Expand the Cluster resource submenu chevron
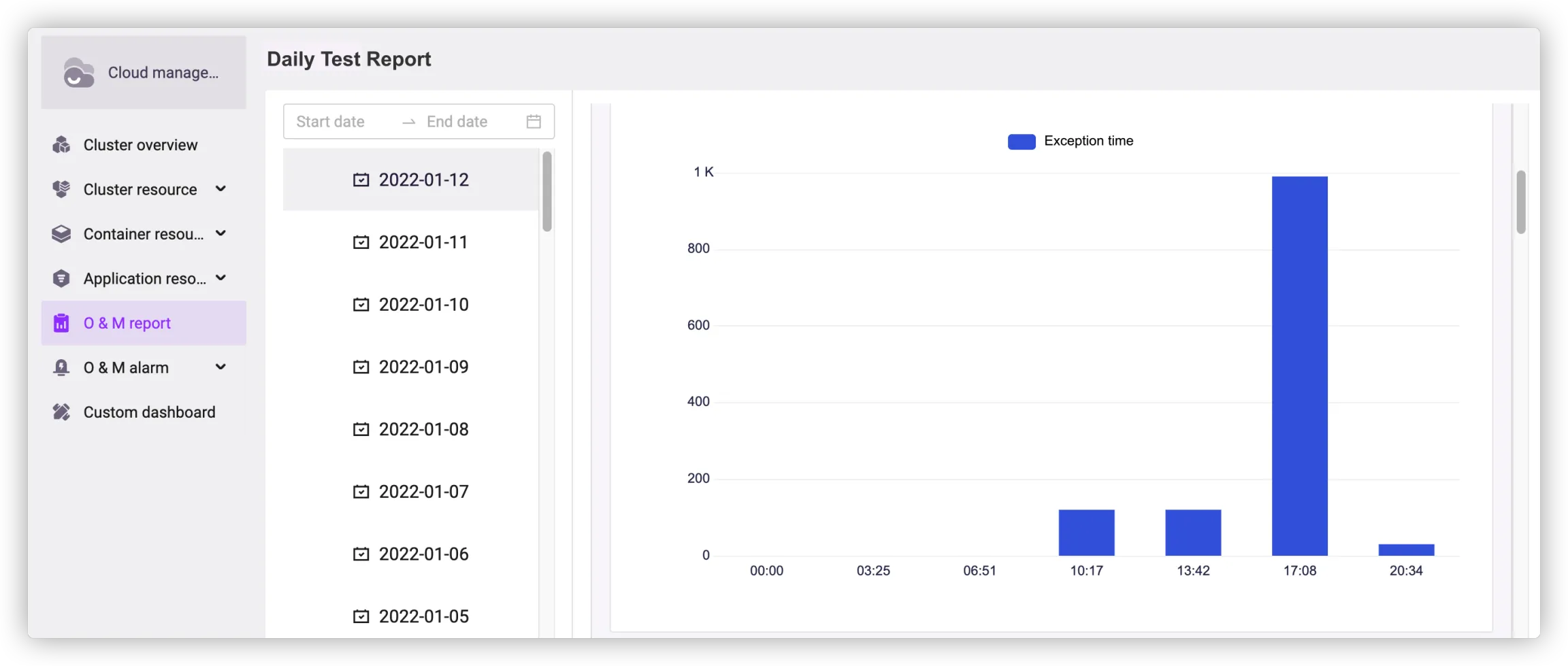Viewport: 1568px width, 666px height. point(220,189)
